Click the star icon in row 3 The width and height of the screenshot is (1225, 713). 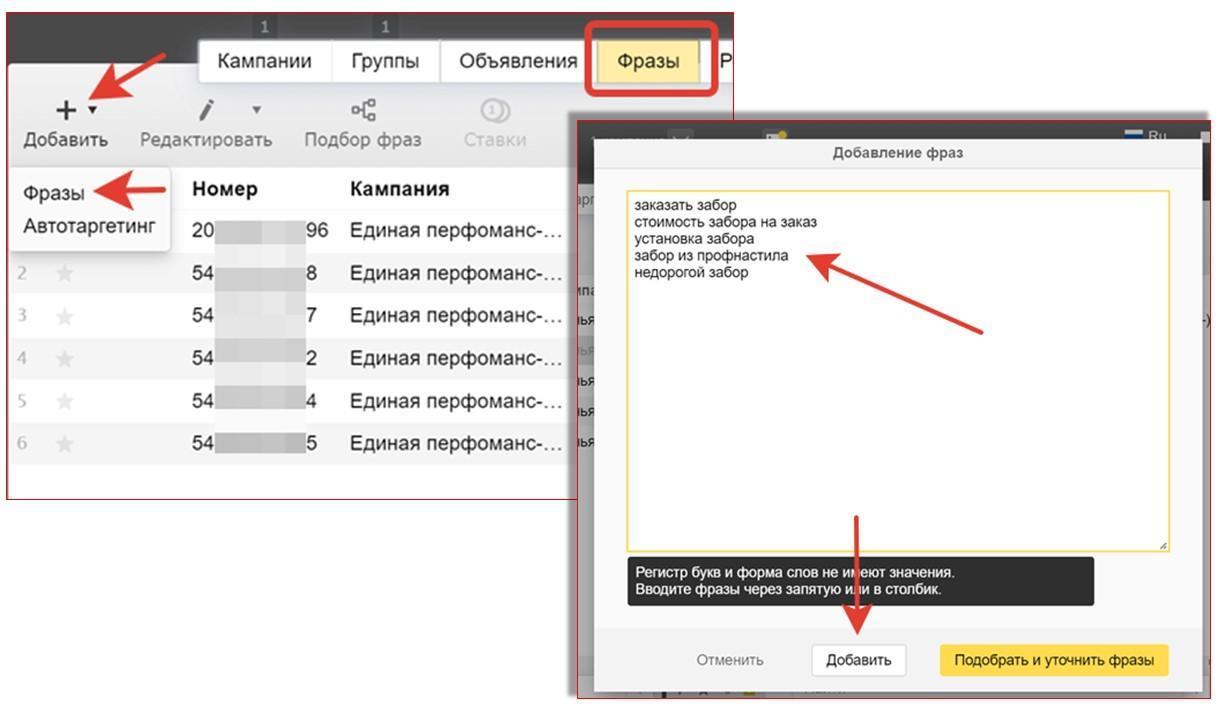[x=65, y=316]
